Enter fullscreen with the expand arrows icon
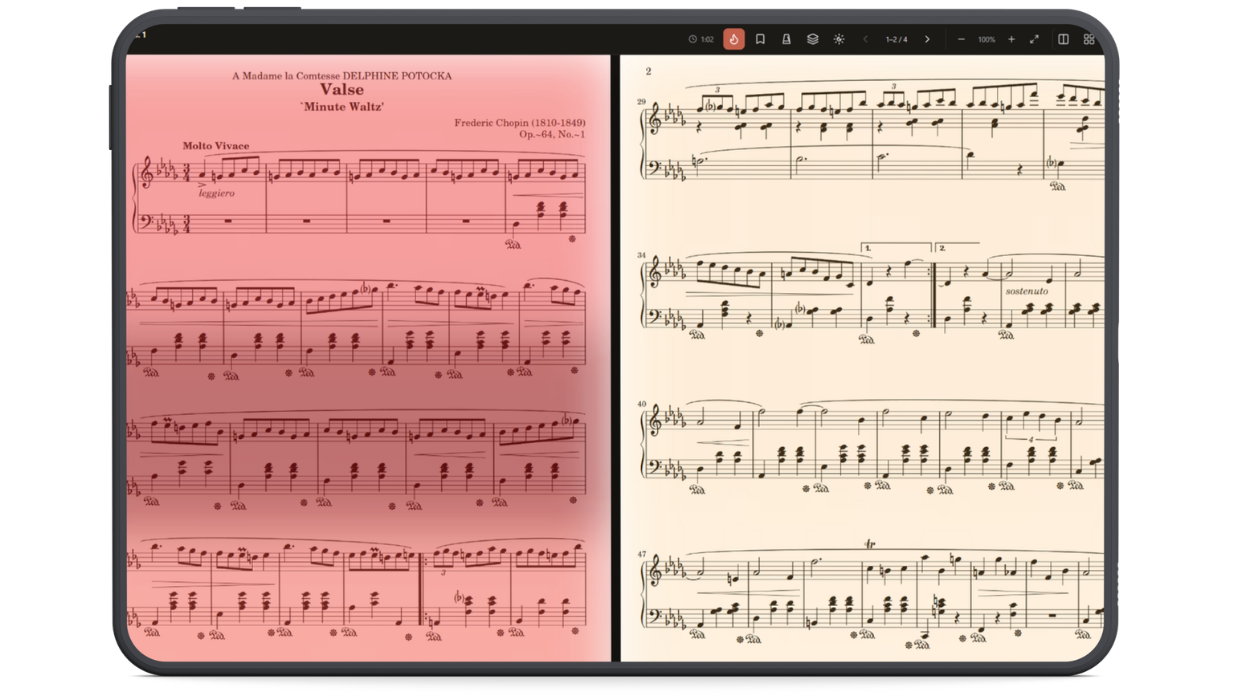The height and width of the screenshot is (697, 1240). (1035, 39)
